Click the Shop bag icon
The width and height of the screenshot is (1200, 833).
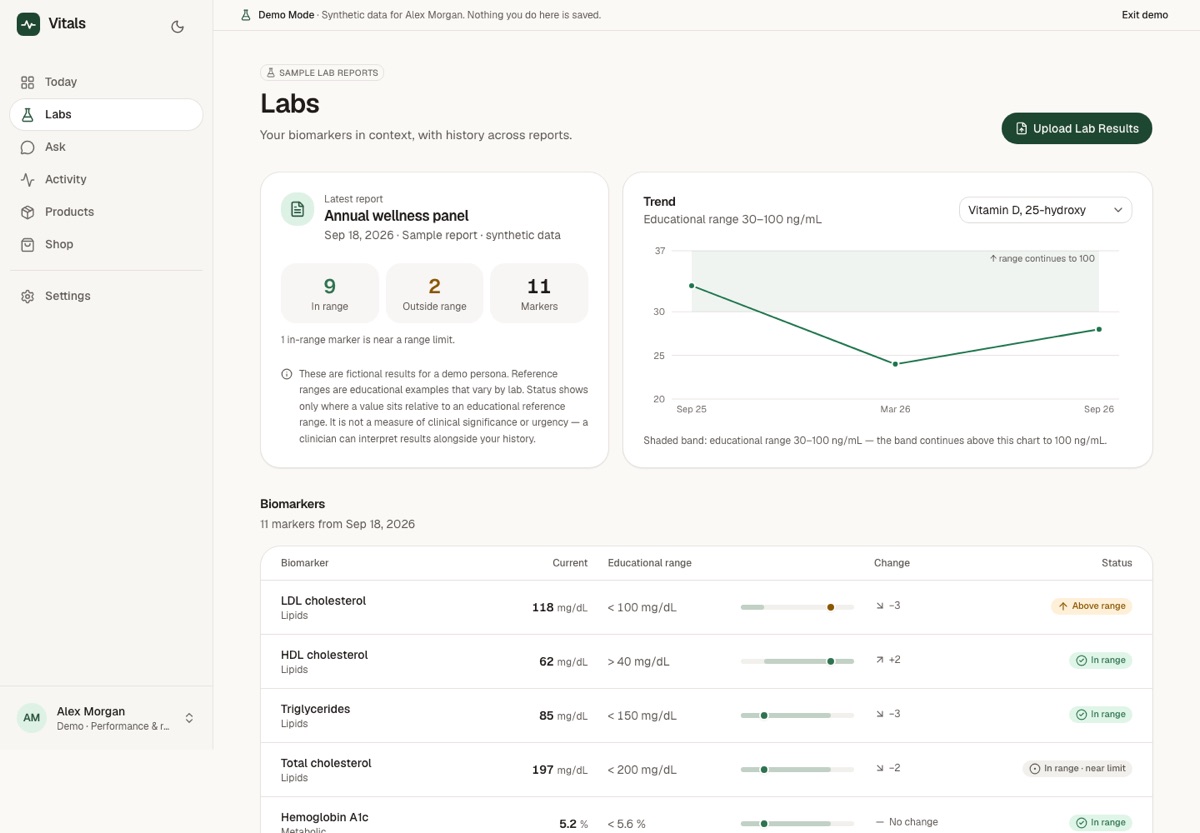[28, 244]
